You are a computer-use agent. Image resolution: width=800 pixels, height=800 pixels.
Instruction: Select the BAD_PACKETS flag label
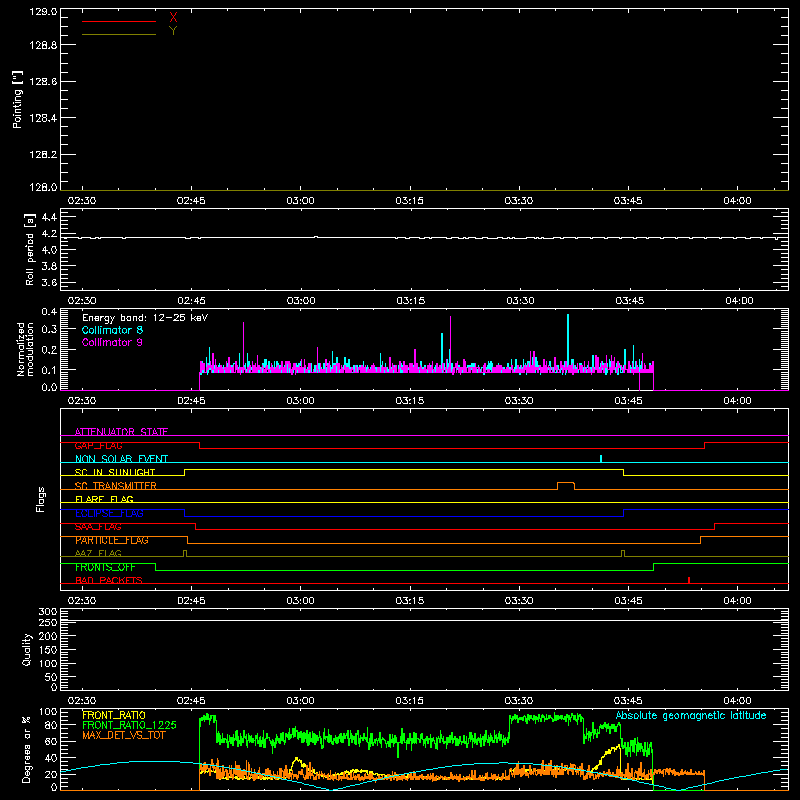109,580
